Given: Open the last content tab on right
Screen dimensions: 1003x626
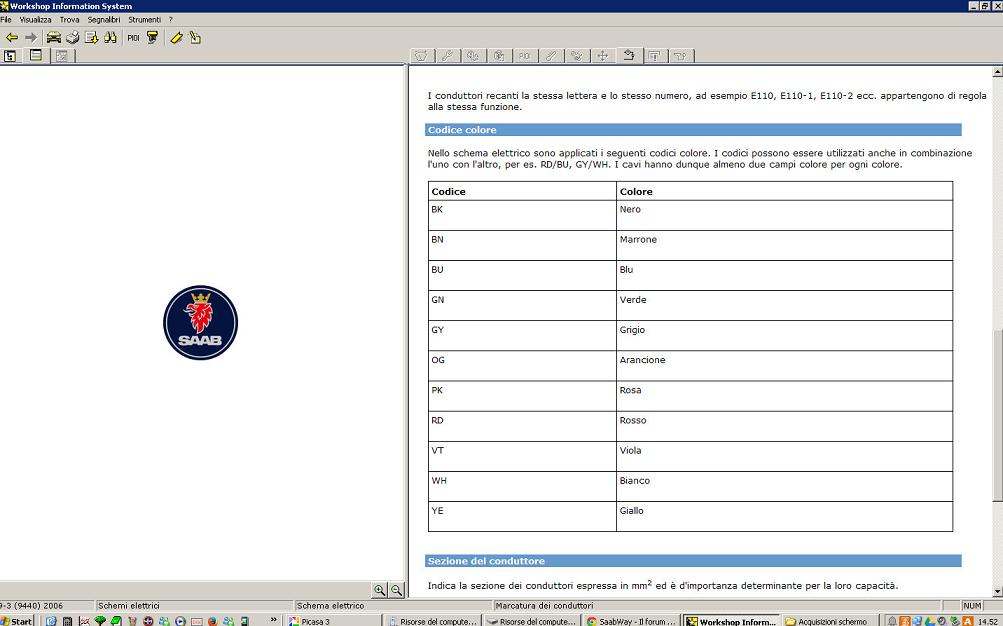Looking at the screenshot, I should click(x=681, y=56).
